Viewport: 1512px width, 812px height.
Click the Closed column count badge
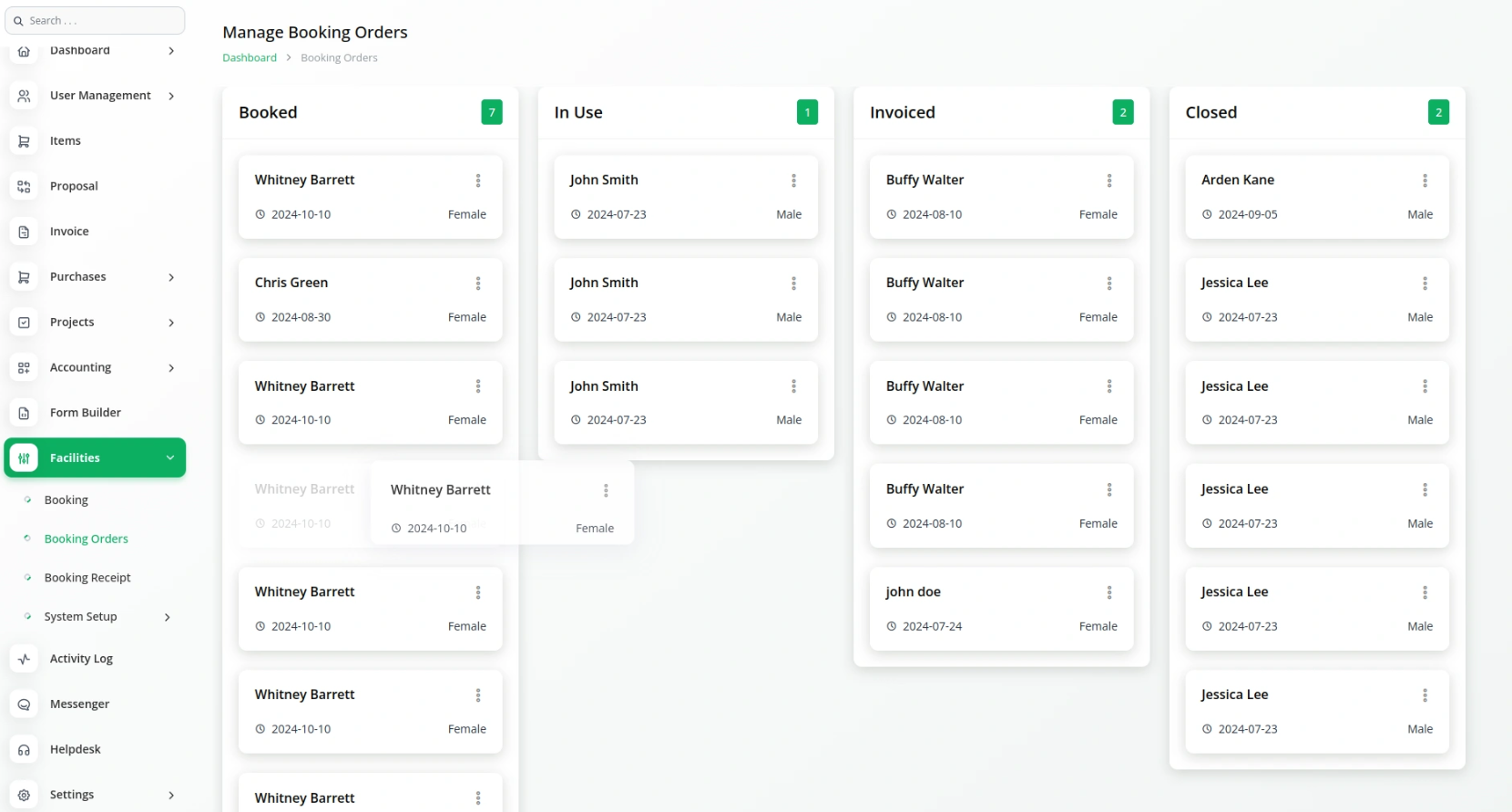pyautogui.click(x=1438, y=112)
